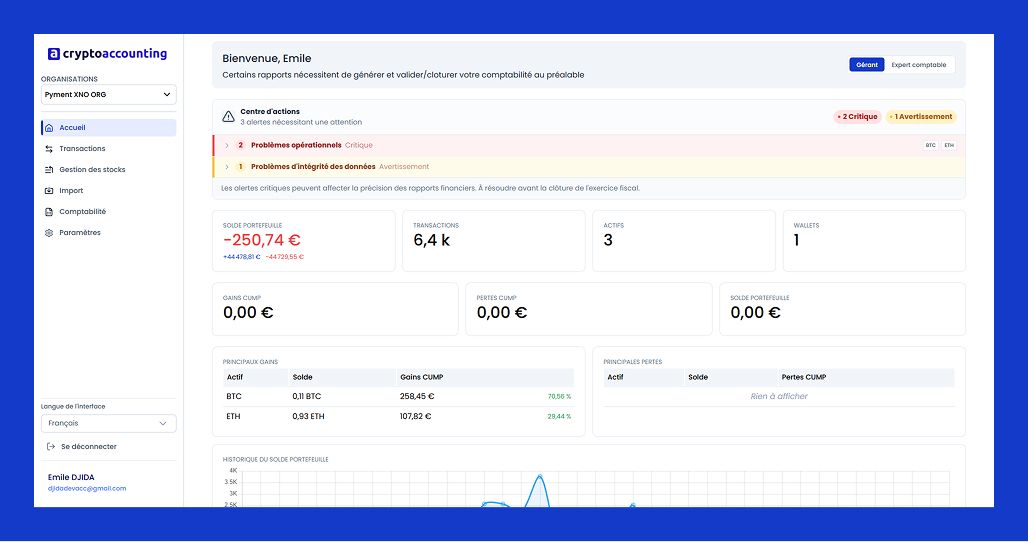1028x542 pixels.
Task: Open the Pyment XNO ORG organisation dropdown
Action: point(108,94)
